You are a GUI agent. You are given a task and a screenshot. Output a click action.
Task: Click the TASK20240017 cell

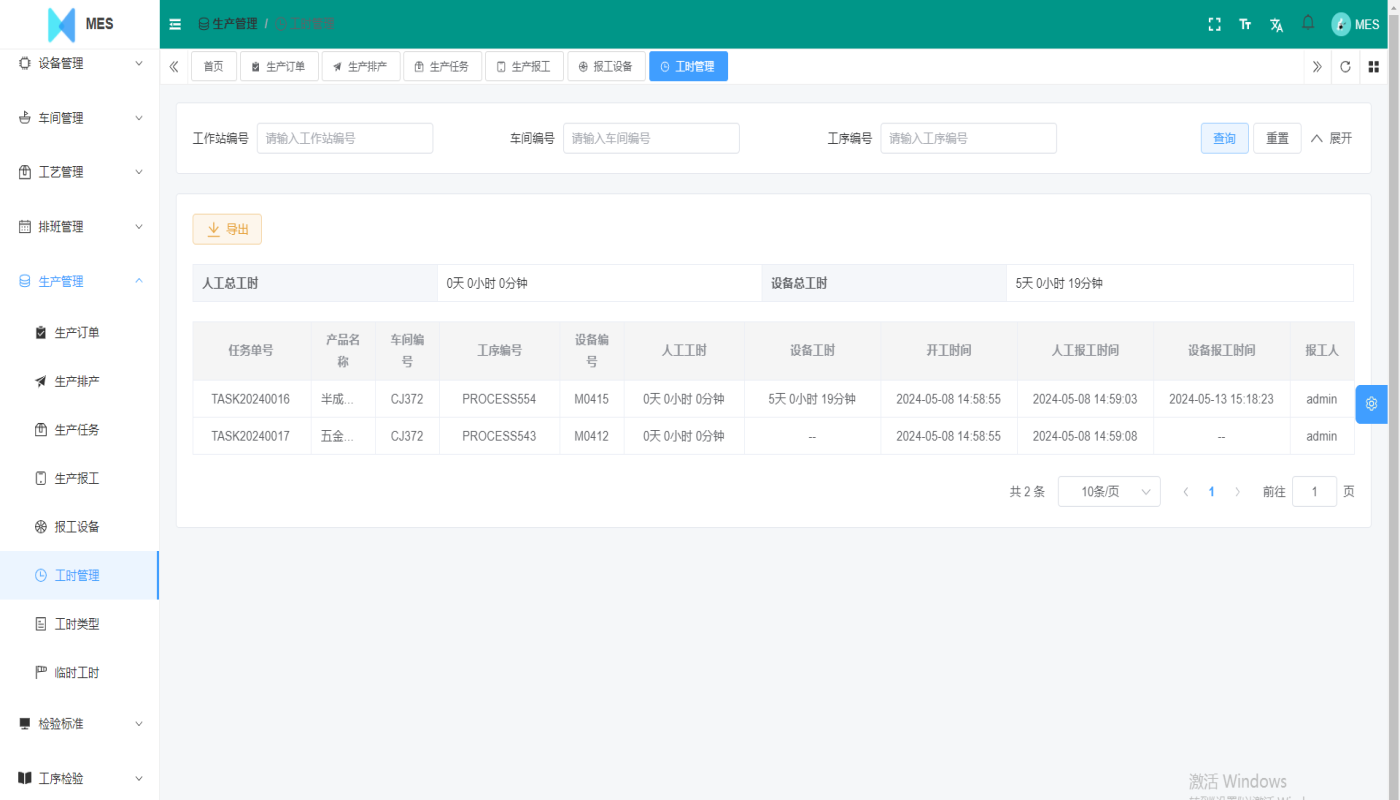251,436
